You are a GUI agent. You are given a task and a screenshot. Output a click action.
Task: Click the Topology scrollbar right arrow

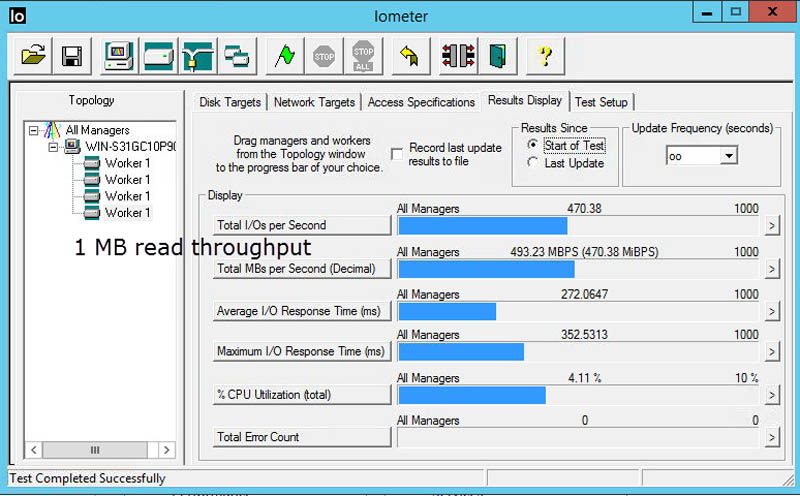coord(166,450)
